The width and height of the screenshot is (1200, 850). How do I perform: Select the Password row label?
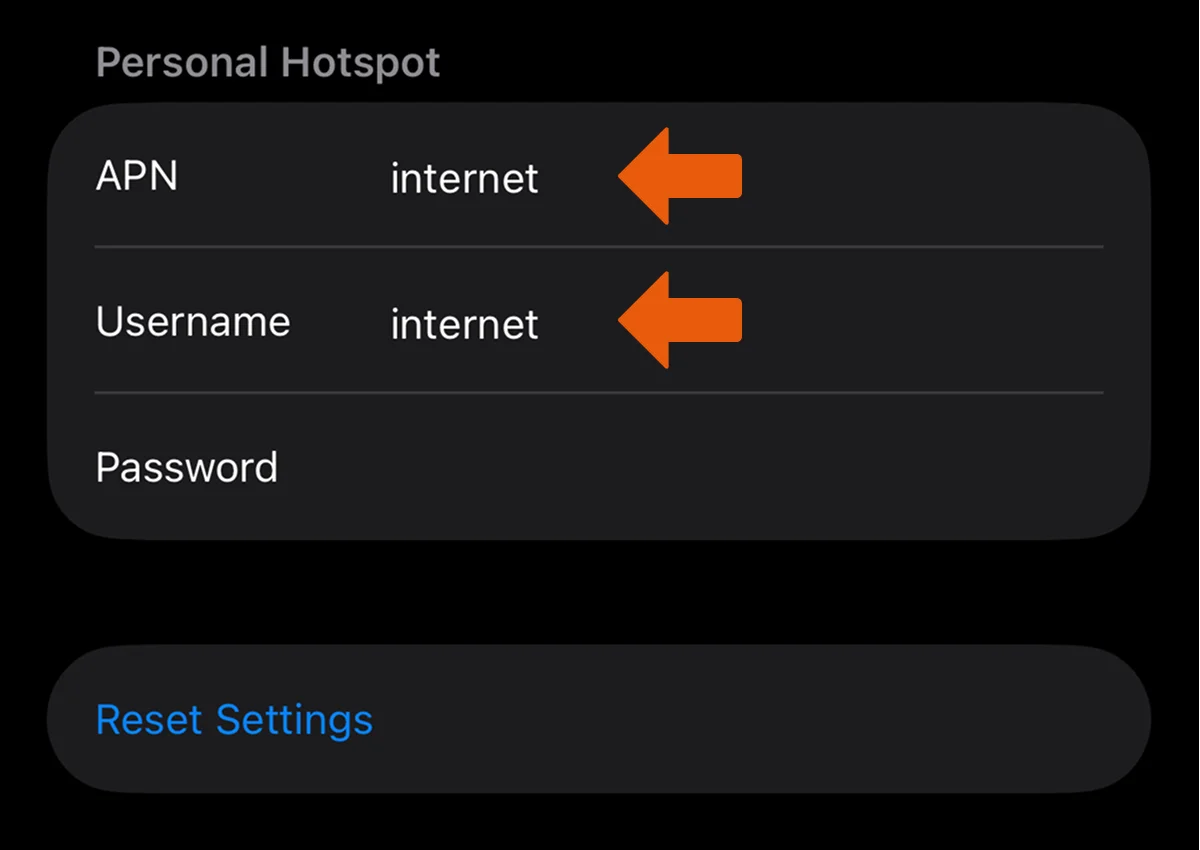[187, 467]
